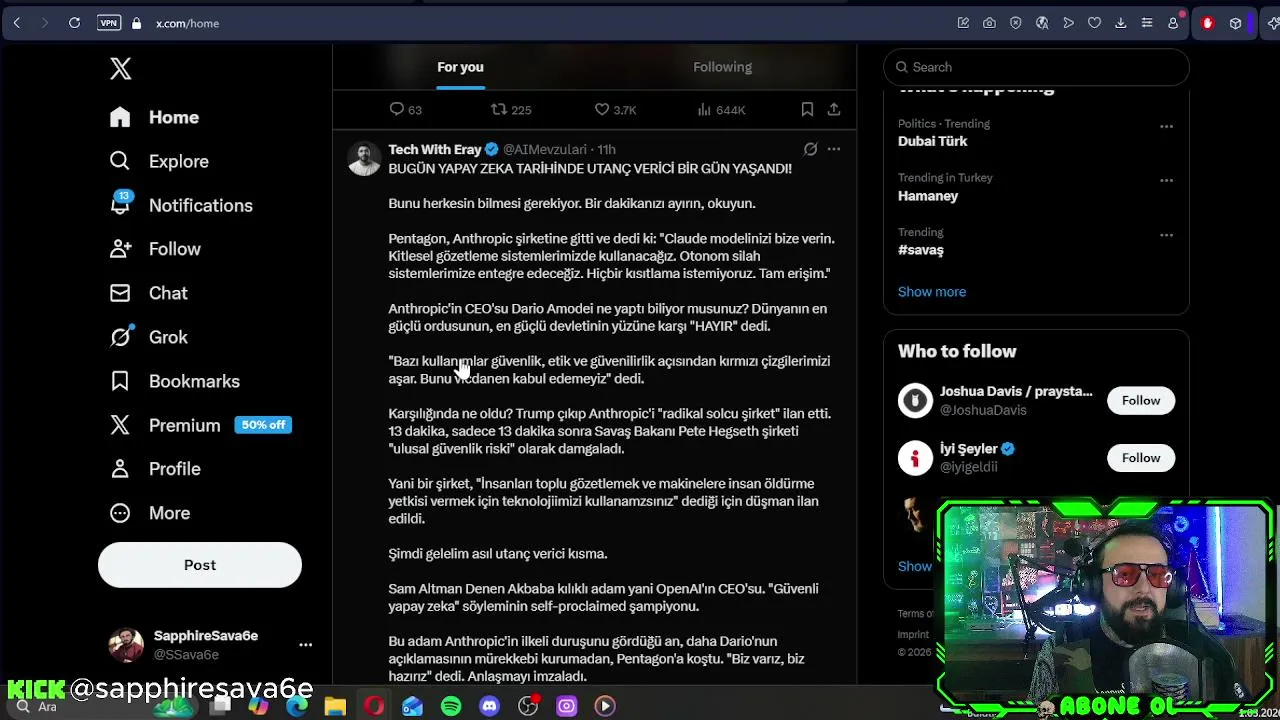
Task: Follow İyi Şeyler account
Action: (1141, 457)
